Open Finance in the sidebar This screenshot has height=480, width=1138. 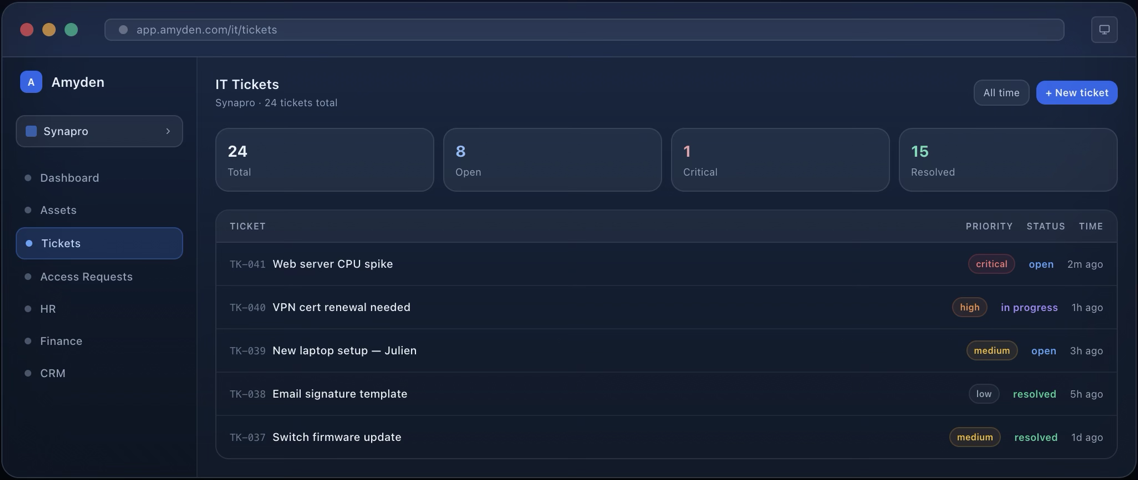(x=99, y=341)
